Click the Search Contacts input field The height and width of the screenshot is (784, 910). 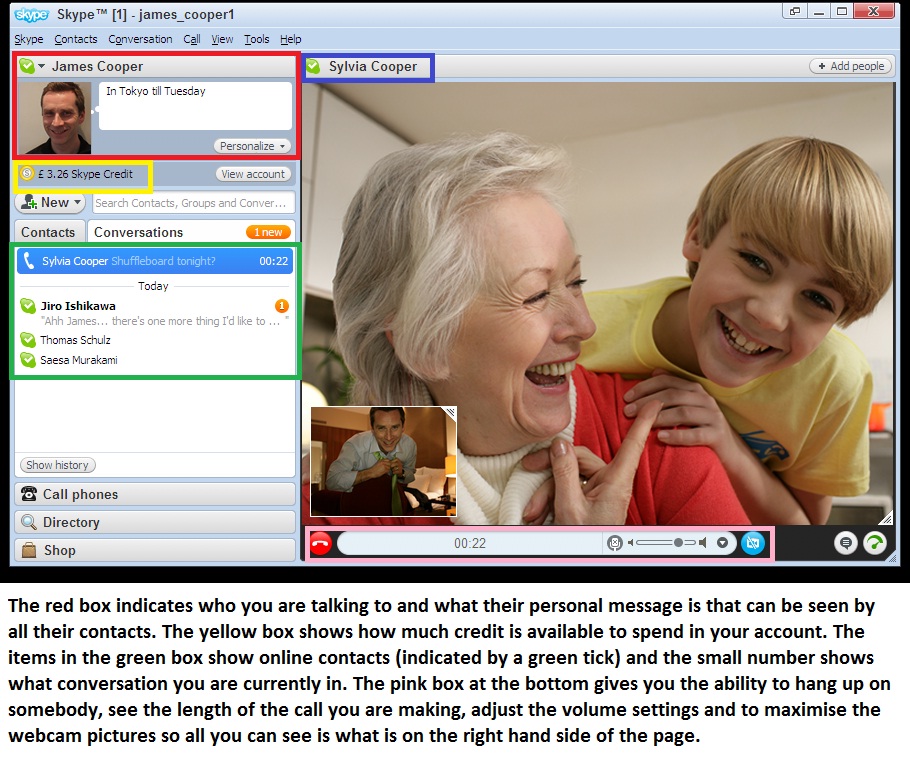(192, 203)
